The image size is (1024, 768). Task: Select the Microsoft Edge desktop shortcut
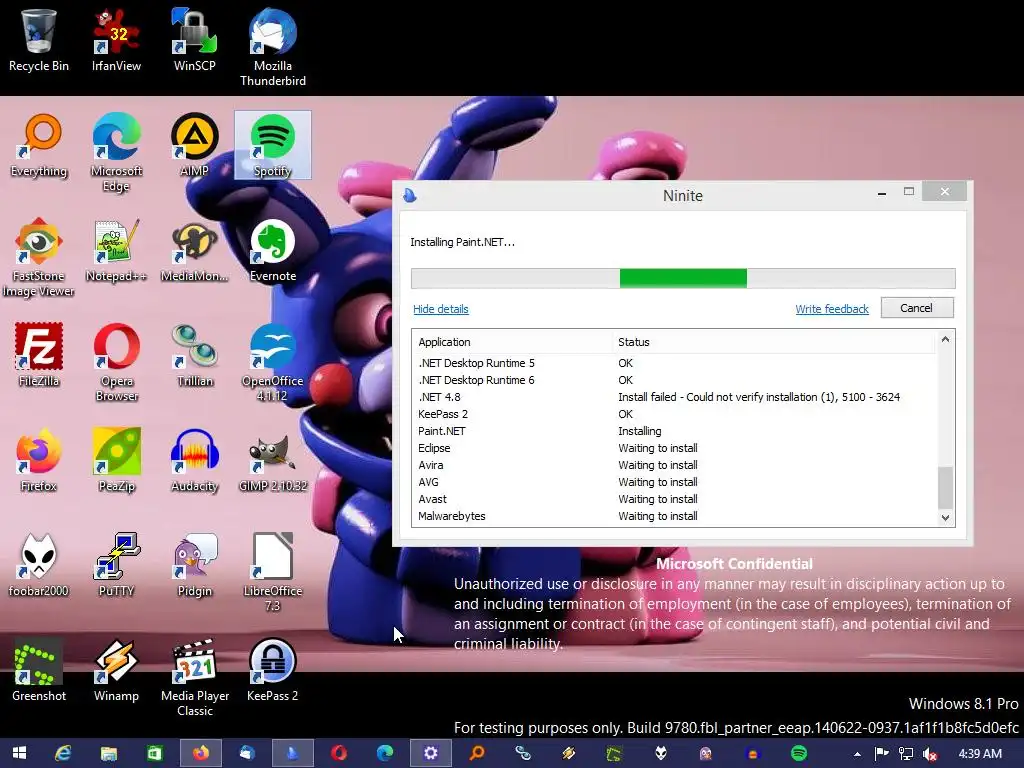tap(116, 153)
